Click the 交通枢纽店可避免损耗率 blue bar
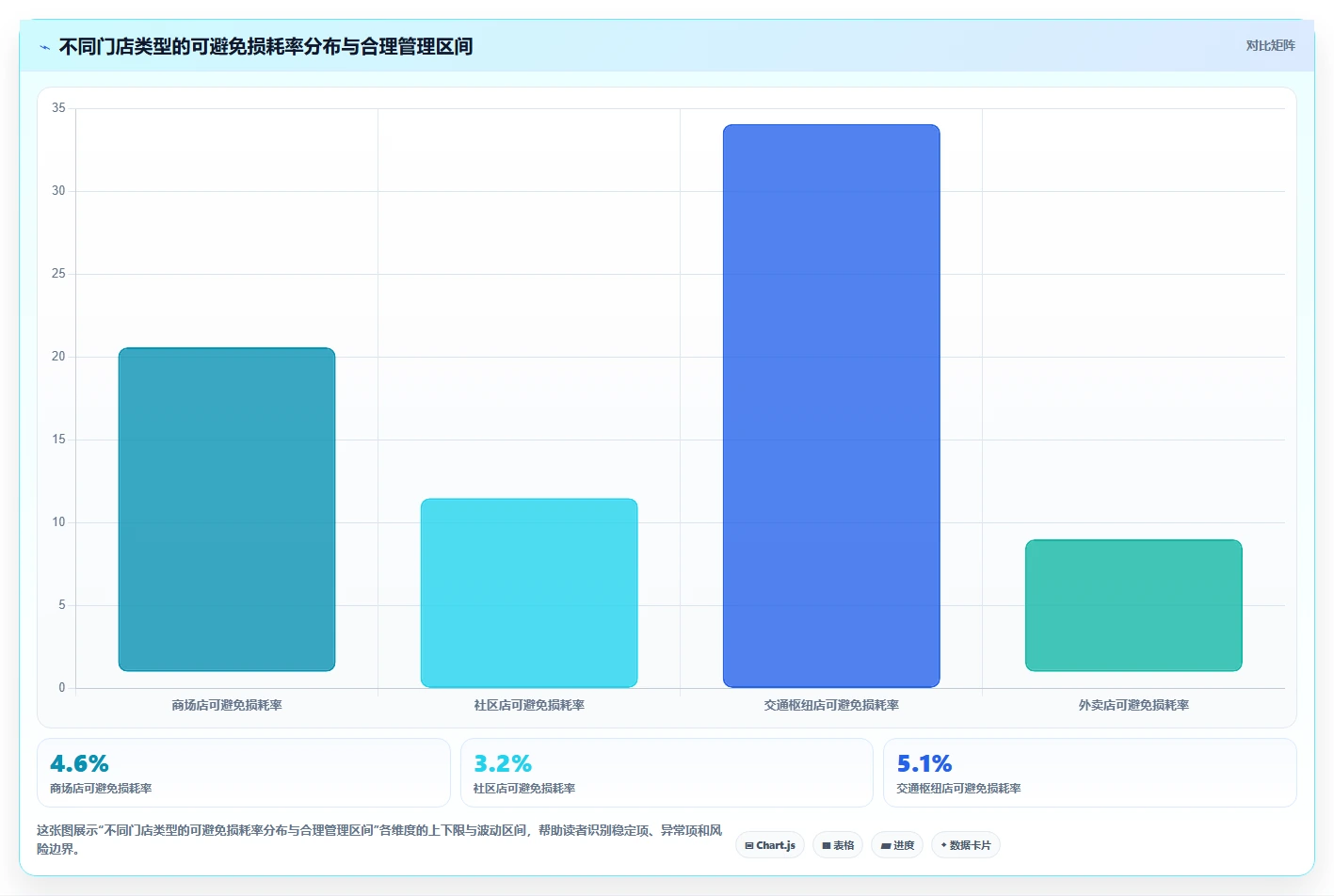Screen dimensions: 1334x896 coord(831,406)
